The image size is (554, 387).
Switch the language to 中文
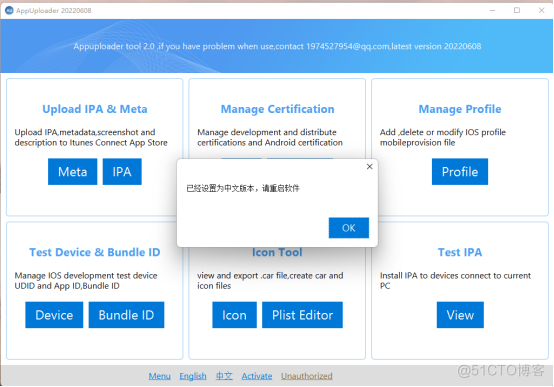pos(224,376)
